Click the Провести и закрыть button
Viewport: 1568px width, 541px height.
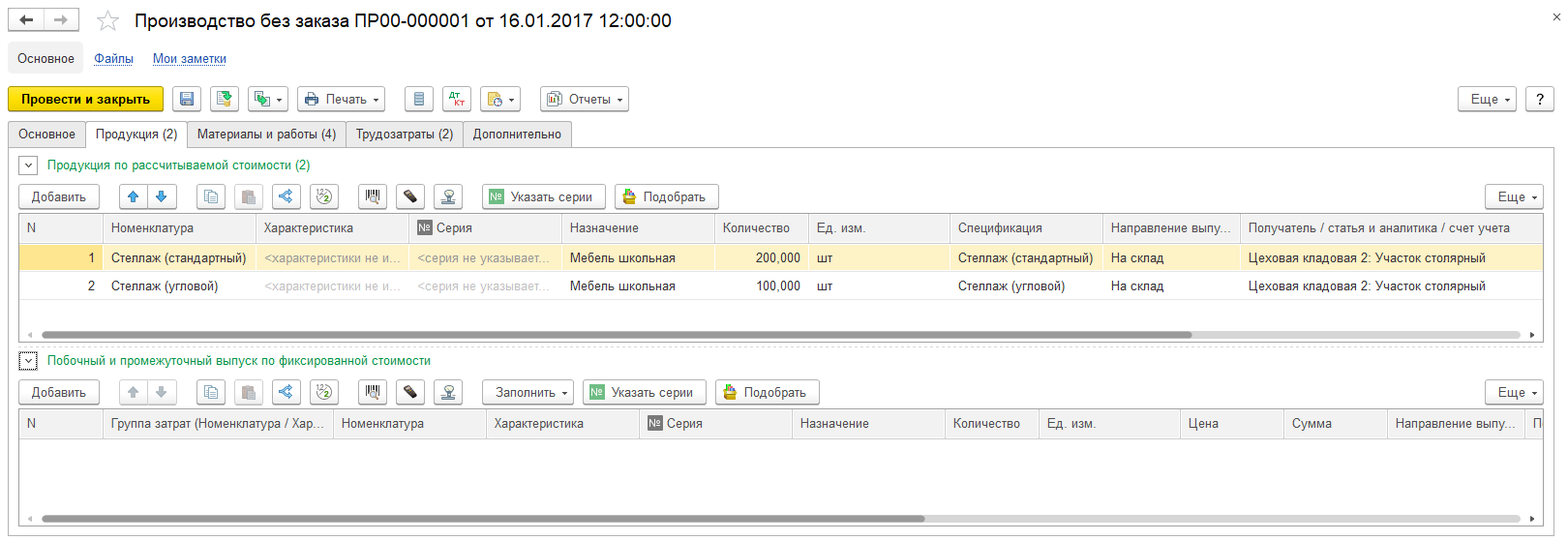pyautogui.click(x=85, y=99)
